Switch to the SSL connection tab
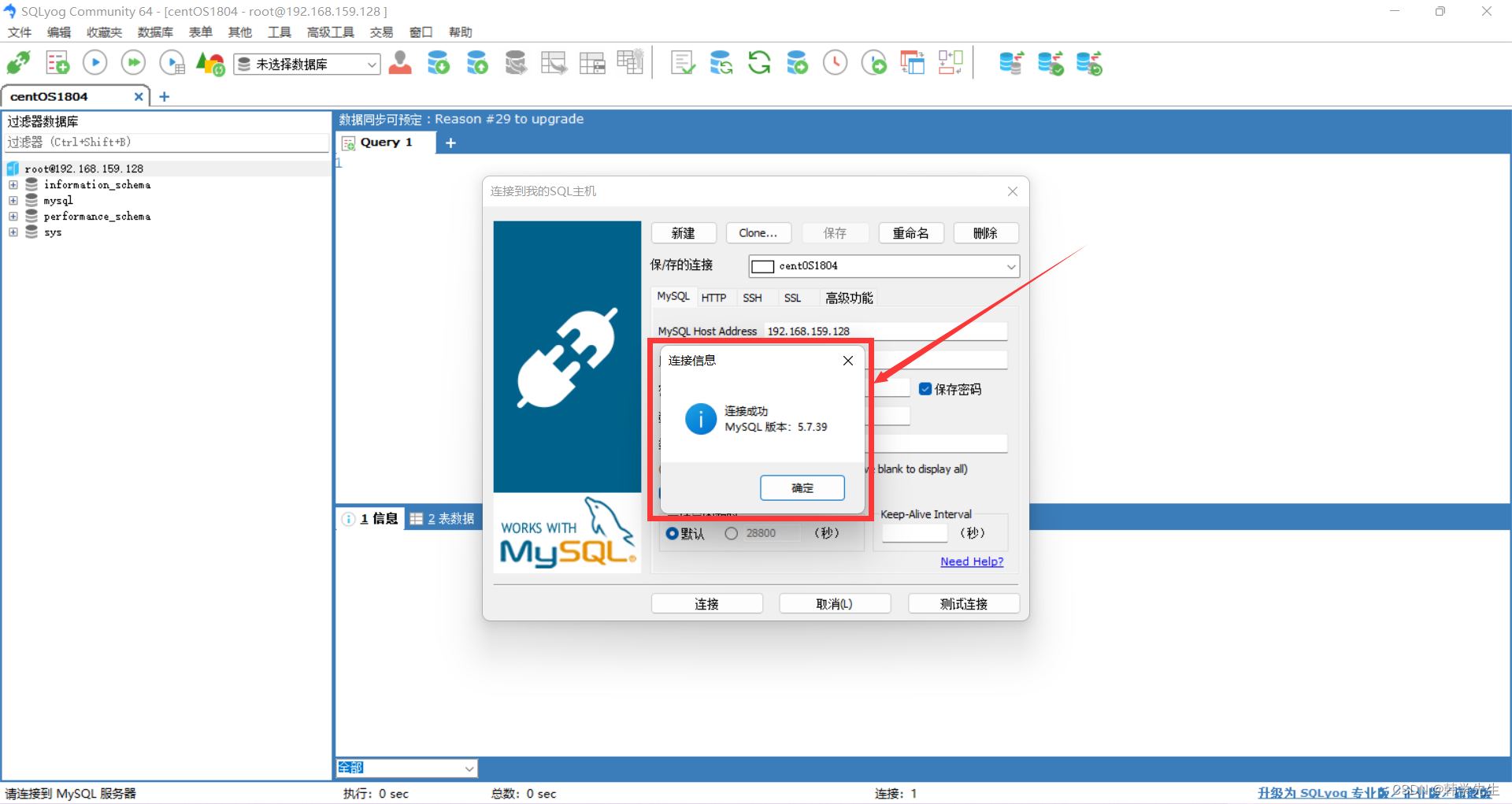Screen dimensions: 1512x804 (792, 298)
